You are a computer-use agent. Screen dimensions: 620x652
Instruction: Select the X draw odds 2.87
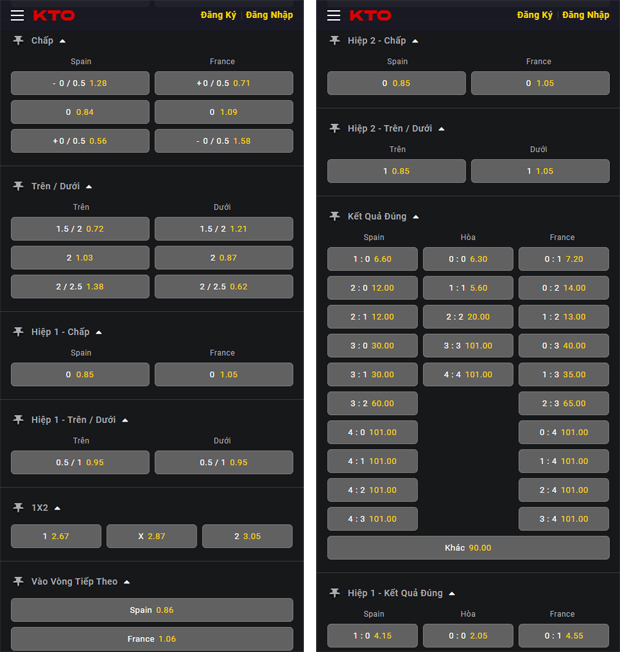point(152,536)
